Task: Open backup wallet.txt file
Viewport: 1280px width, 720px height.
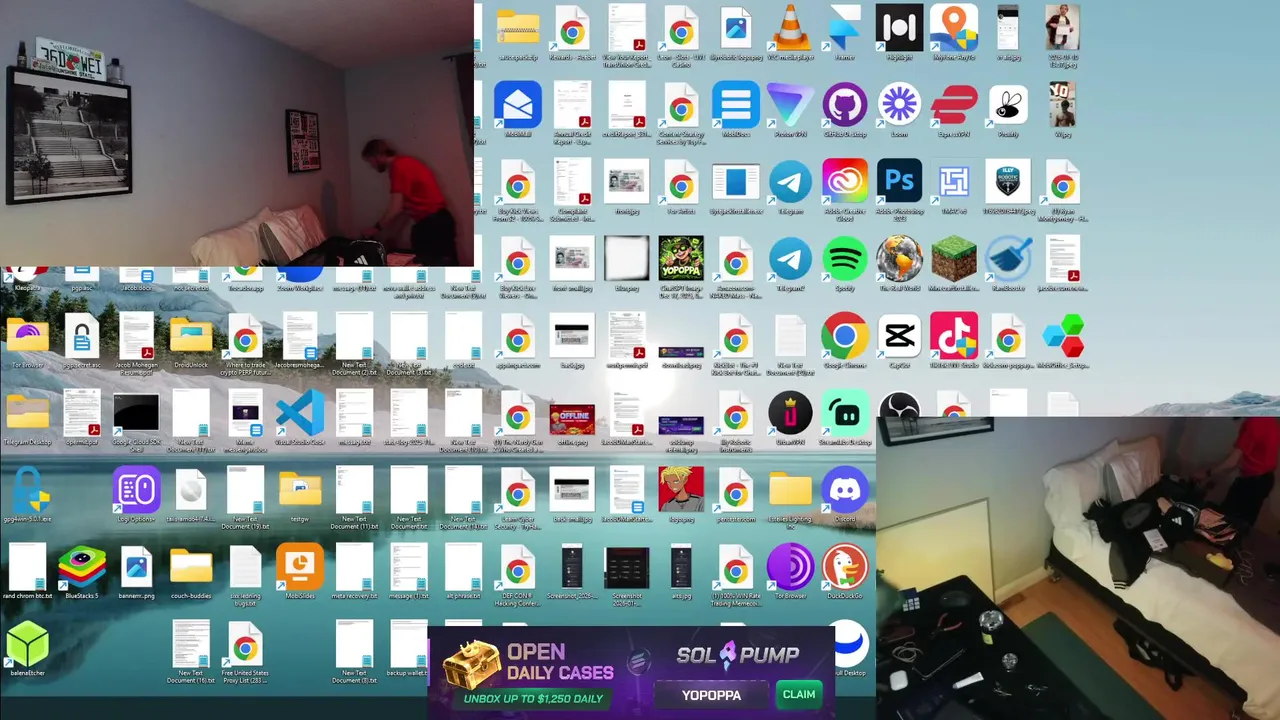Action: click(x=409, y=644)
